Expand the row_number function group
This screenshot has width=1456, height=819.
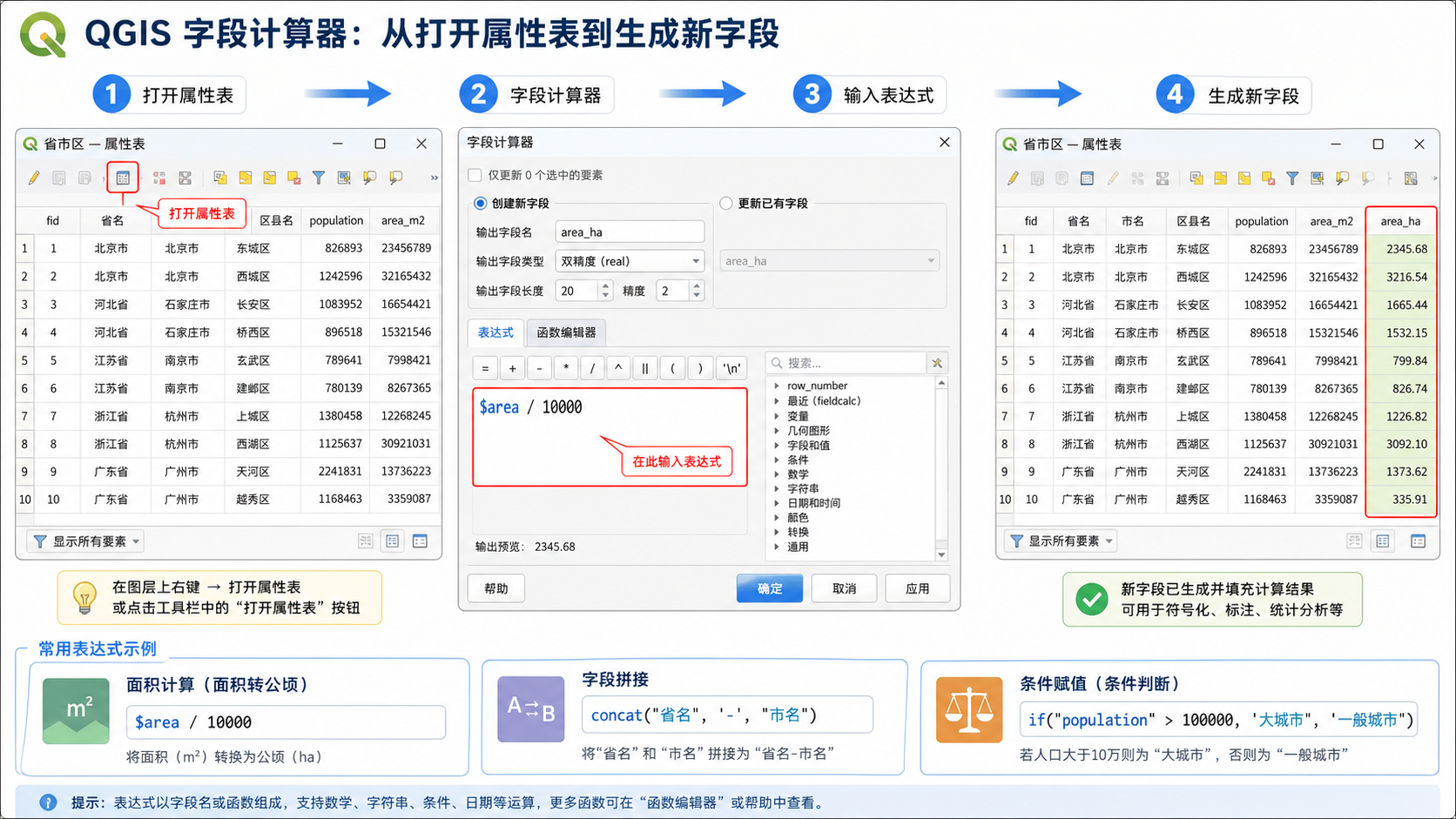point(777,386)
